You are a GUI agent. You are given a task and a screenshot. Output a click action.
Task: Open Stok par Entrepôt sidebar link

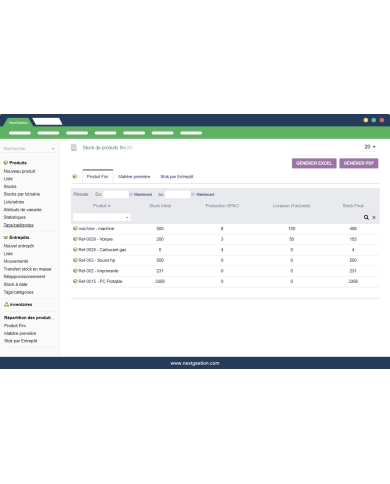20,341
